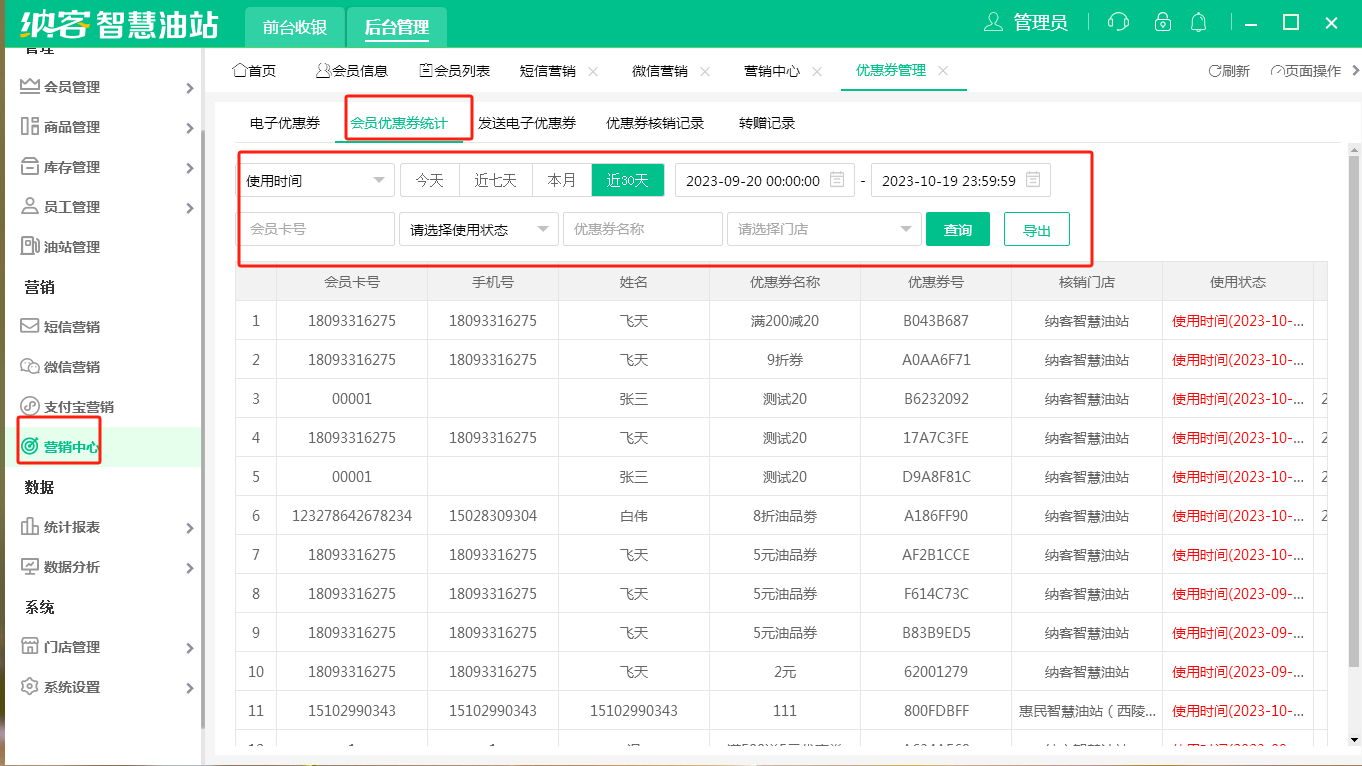Open the calendar icon for start date
This screenshot has height=766, width=1362.
click(x=838, y=180)
